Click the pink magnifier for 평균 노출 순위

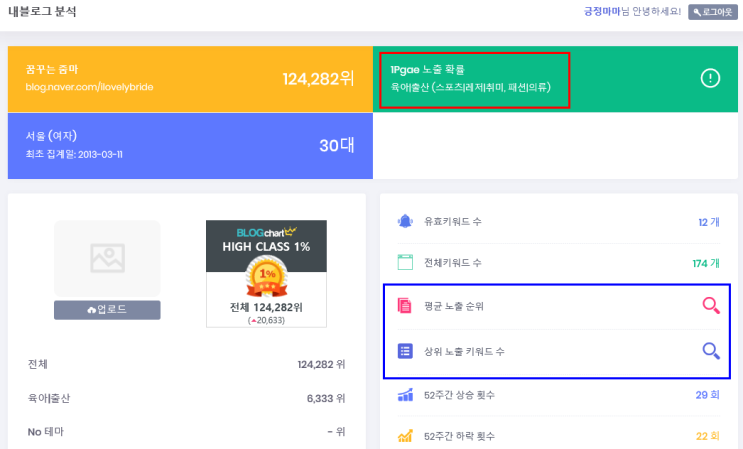point(711,305)
